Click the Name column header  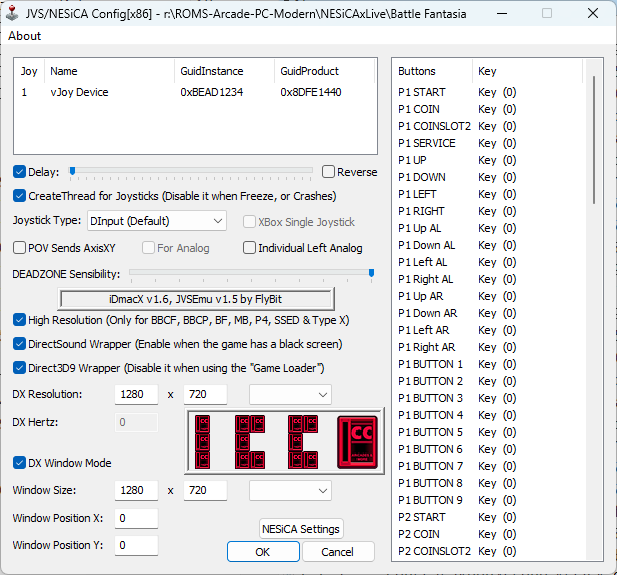pos(109,71)
